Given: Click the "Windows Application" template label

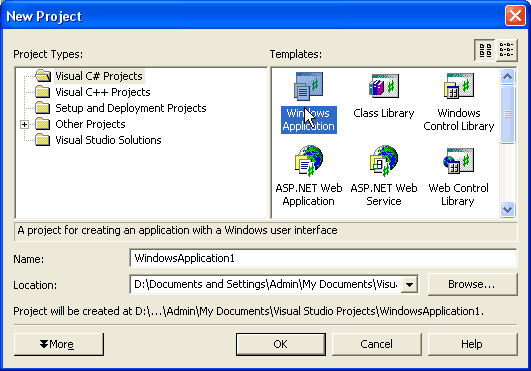Looking at the screenshot, I should pyautogui.click(x=309, y=119).
